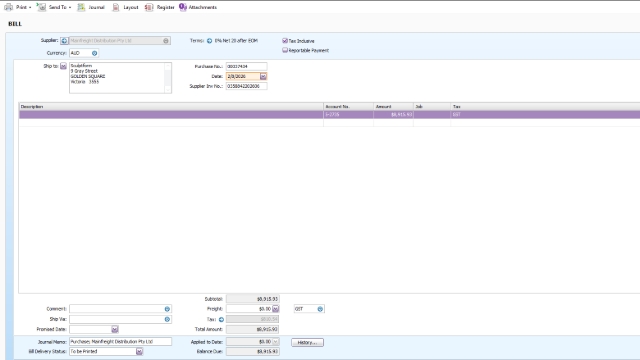Click the Total Amount field
The width and height of the screenshot is (640, 360).
click(253, 329)
